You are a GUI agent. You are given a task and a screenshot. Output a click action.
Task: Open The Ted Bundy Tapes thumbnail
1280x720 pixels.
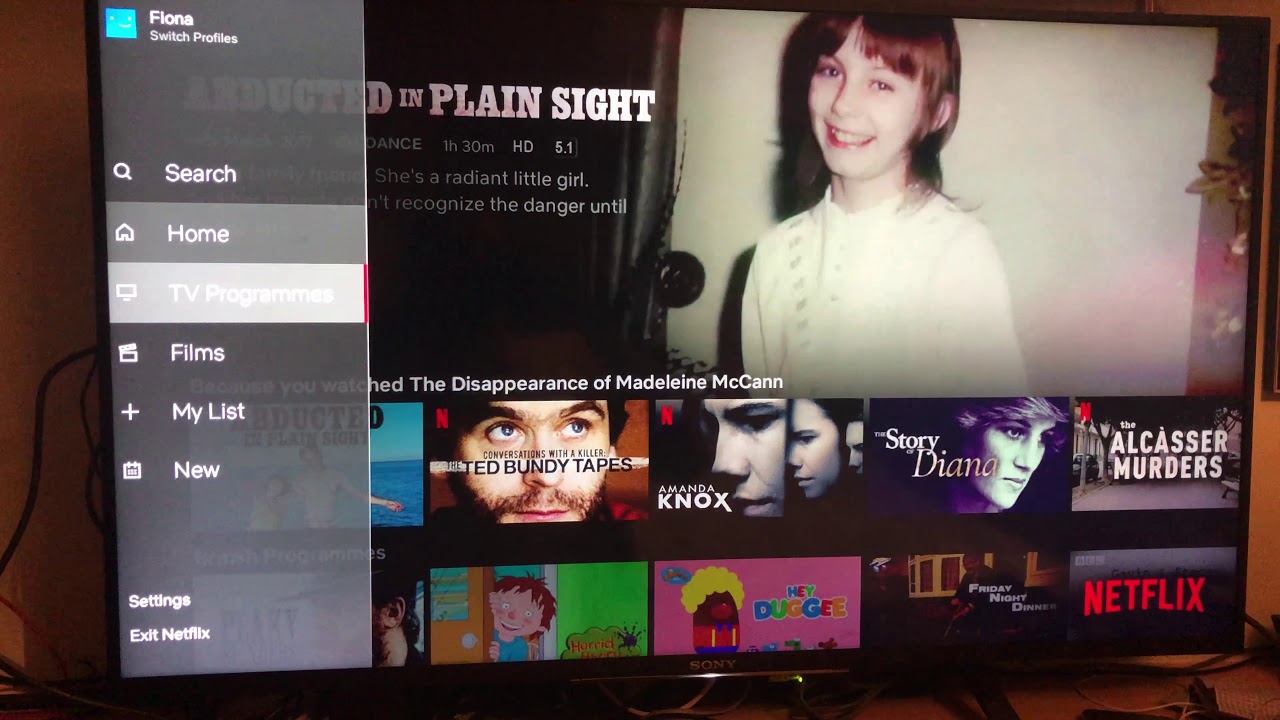[x=539, y=461]
